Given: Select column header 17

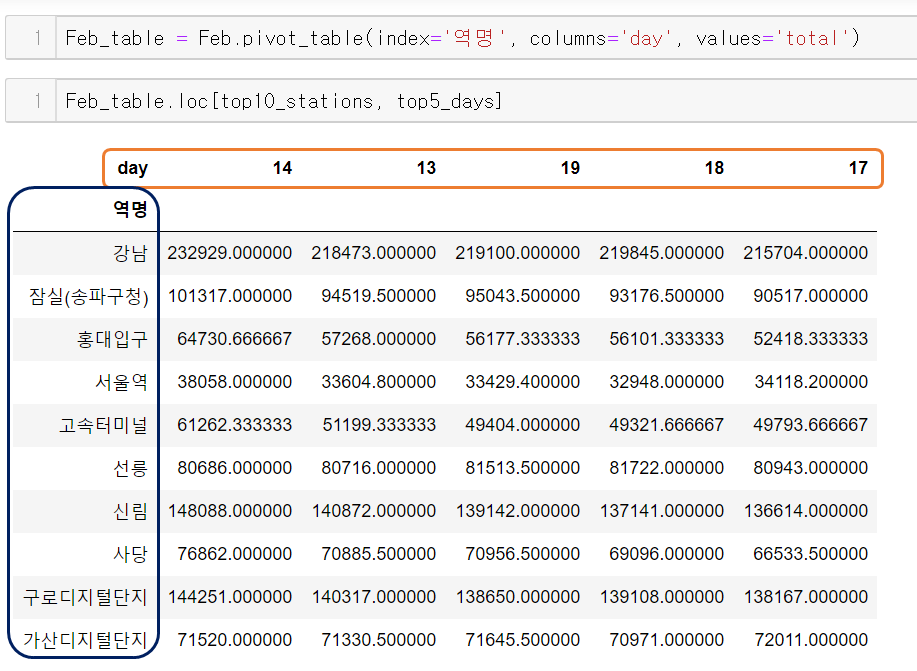Looking at the screenshot, I should 858,168.
